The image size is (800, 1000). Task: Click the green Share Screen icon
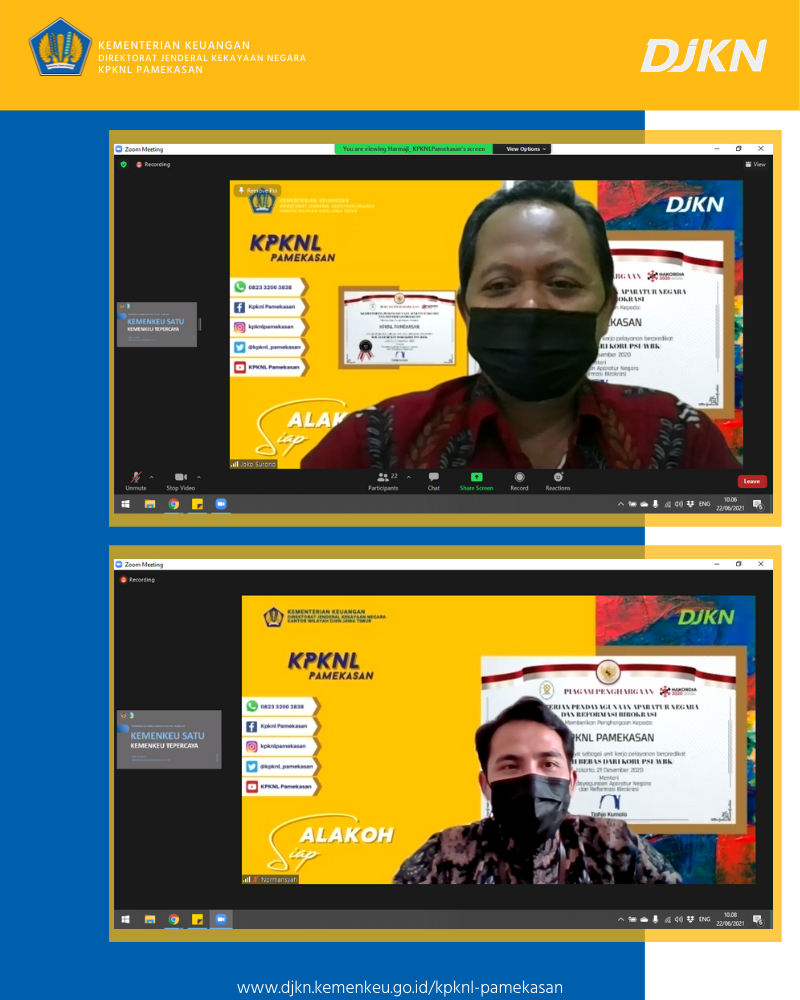476,480
